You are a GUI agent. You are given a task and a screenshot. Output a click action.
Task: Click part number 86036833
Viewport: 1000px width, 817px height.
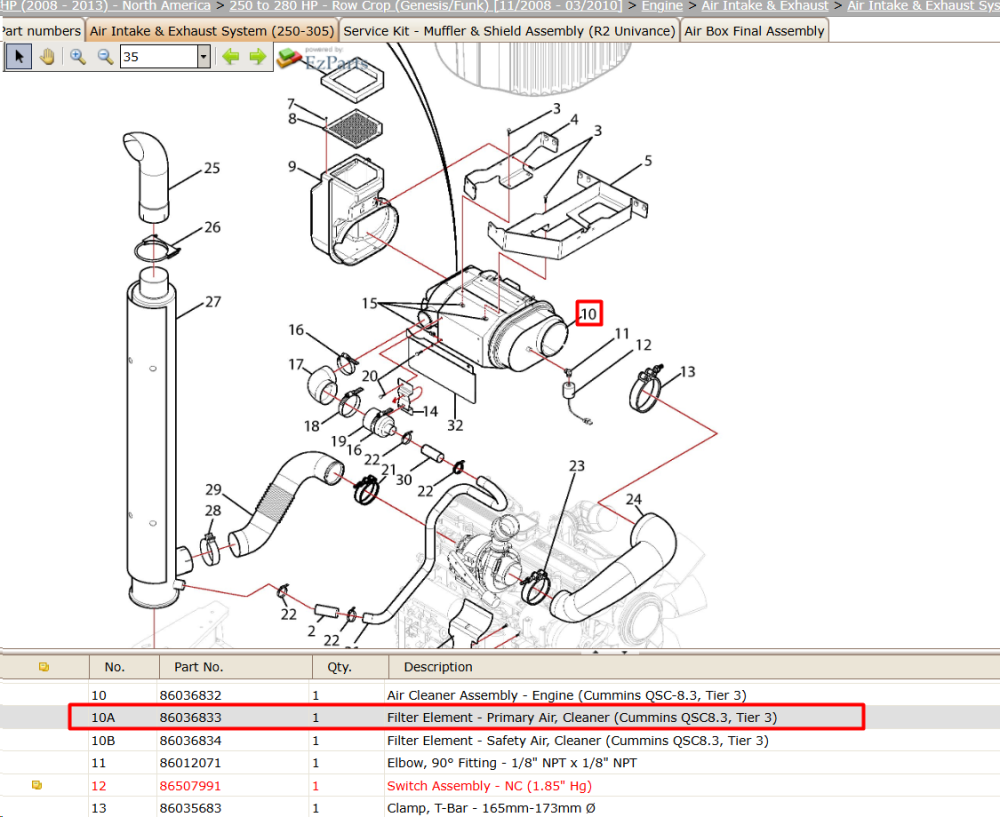tap(191, 718)
